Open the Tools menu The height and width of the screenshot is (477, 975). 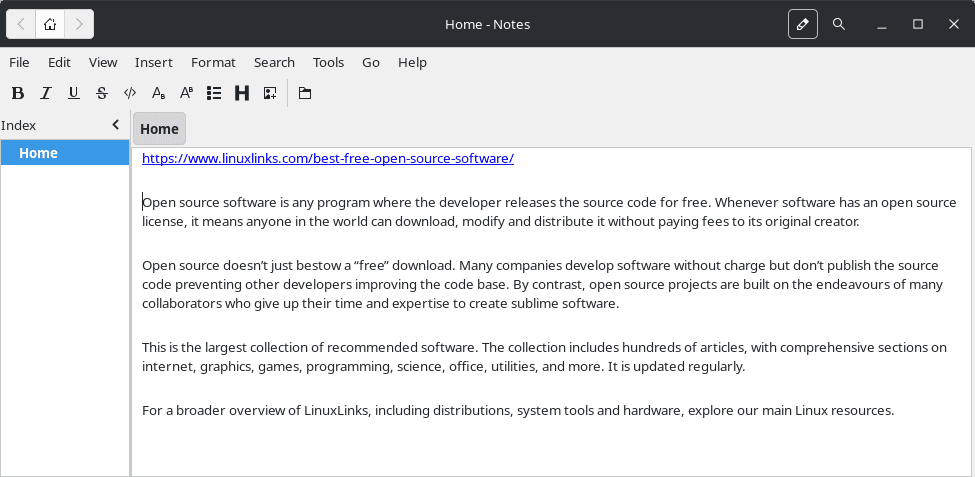[x=328, y=62]
